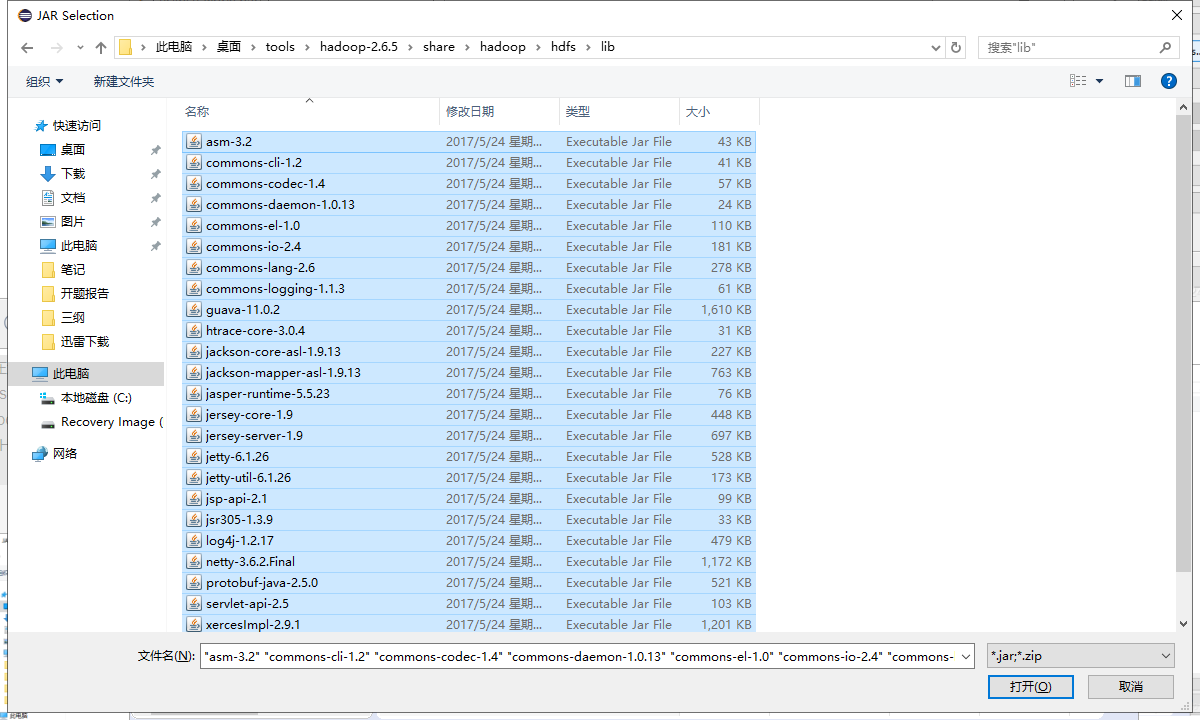
Task: Click jar icon of protobuf-java-2.5.0
Action: (x=194, y=583)
